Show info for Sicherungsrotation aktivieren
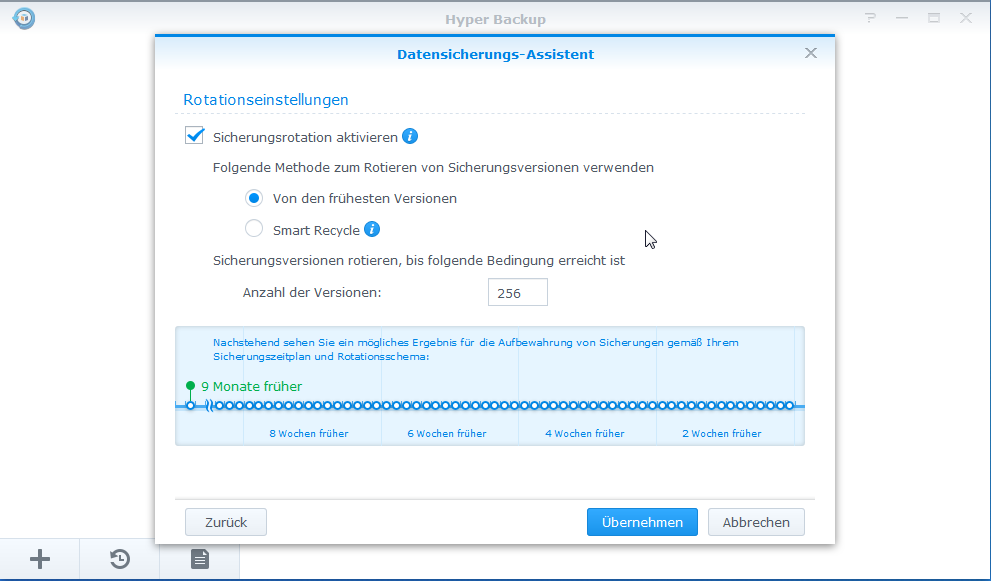The height and width of the screenshot is (581, 991). [410, 137]
